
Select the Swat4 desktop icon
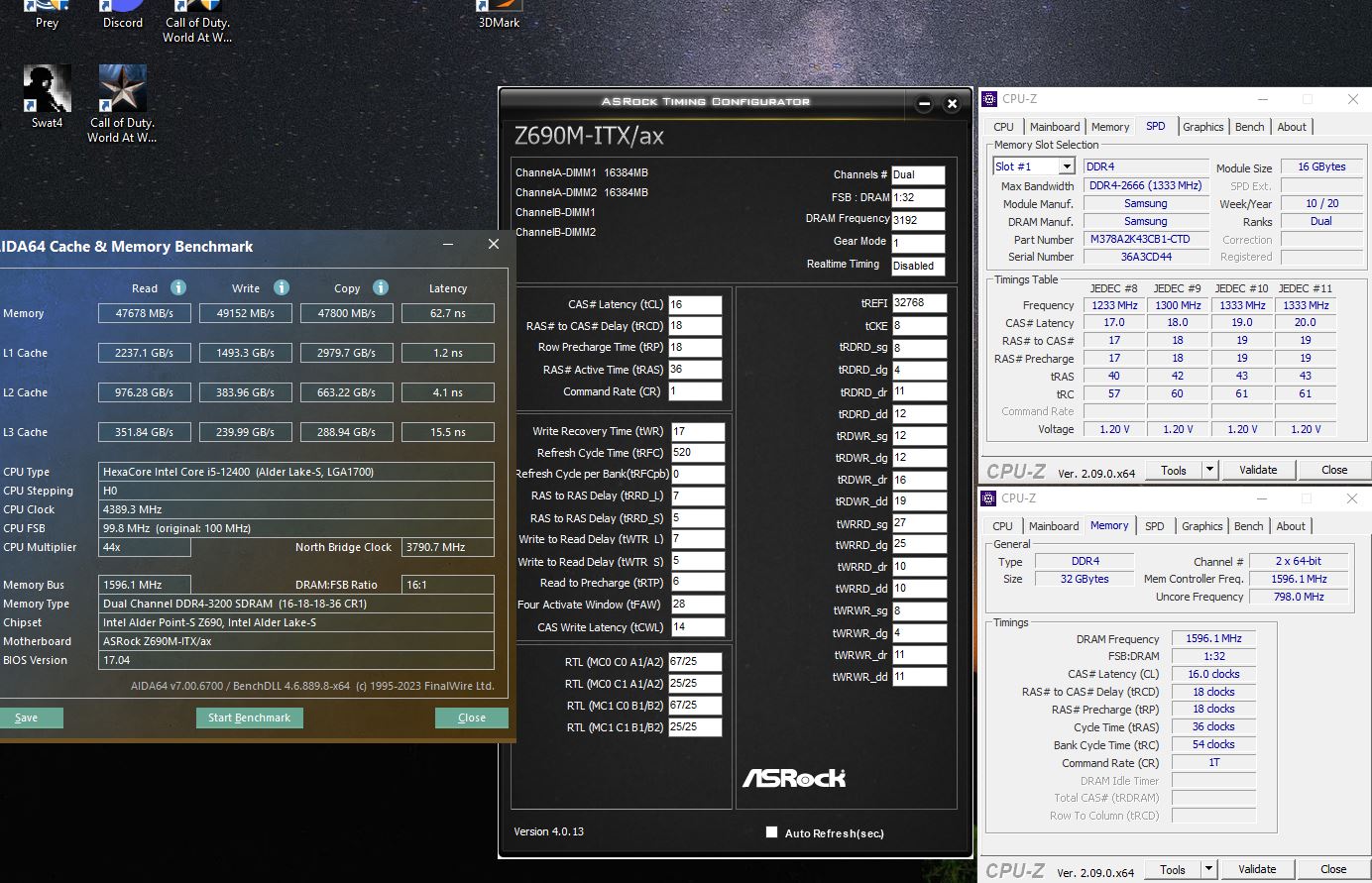click(x=48, y=97)
